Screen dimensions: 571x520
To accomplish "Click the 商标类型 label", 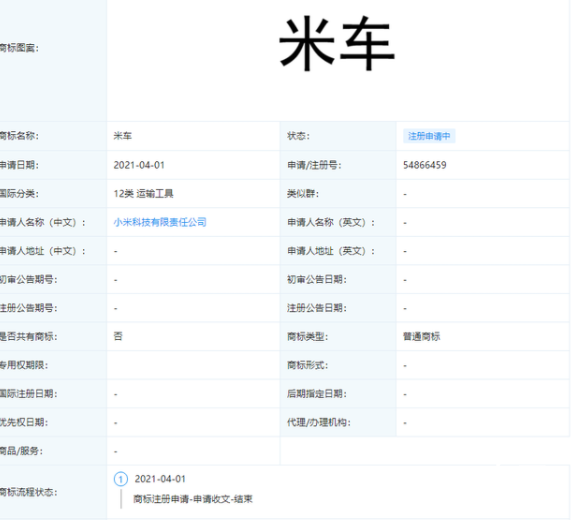I will click(x=308, y=336).
